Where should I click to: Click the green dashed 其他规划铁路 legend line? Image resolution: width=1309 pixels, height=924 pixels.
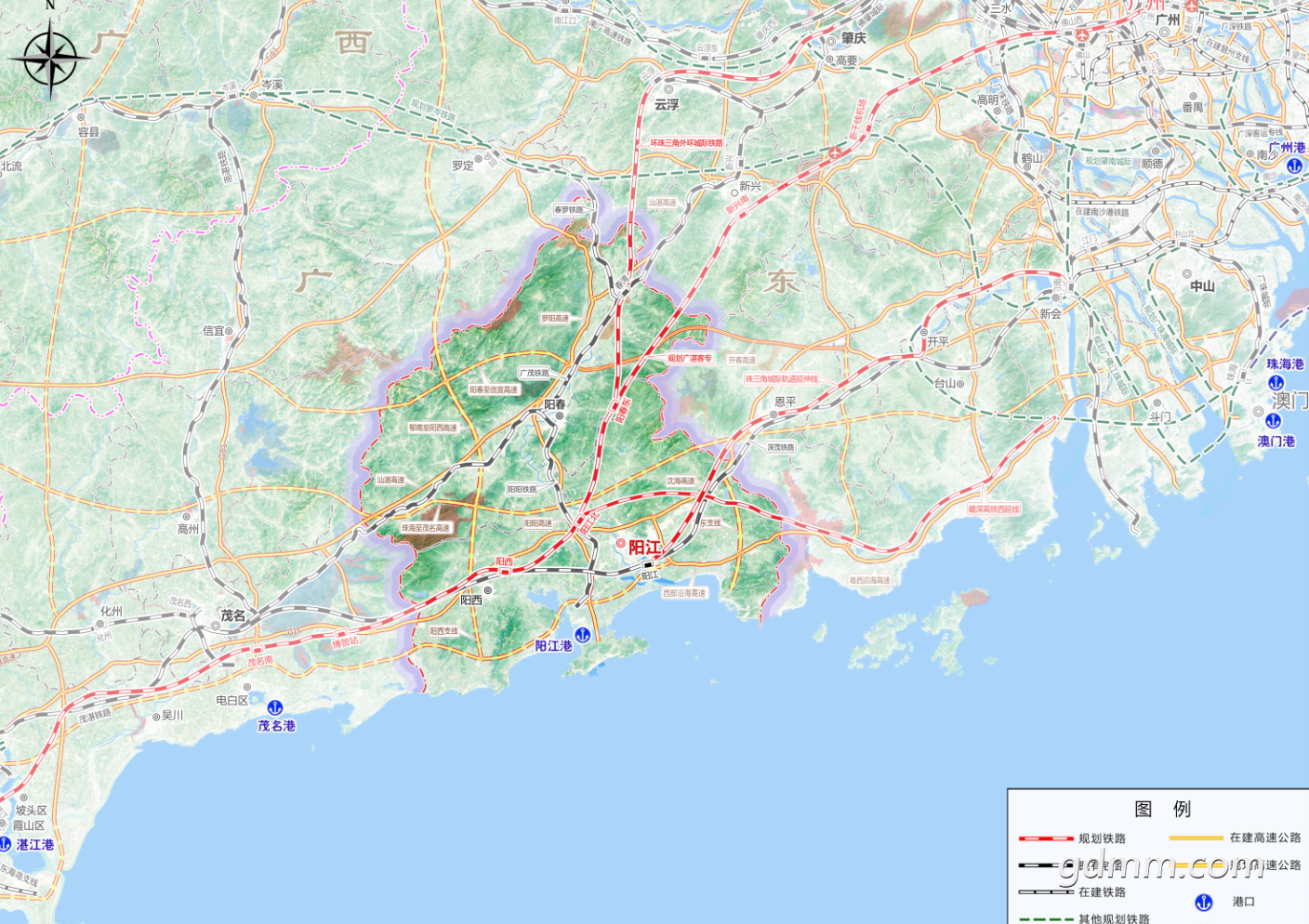[x=1046, y=918]
